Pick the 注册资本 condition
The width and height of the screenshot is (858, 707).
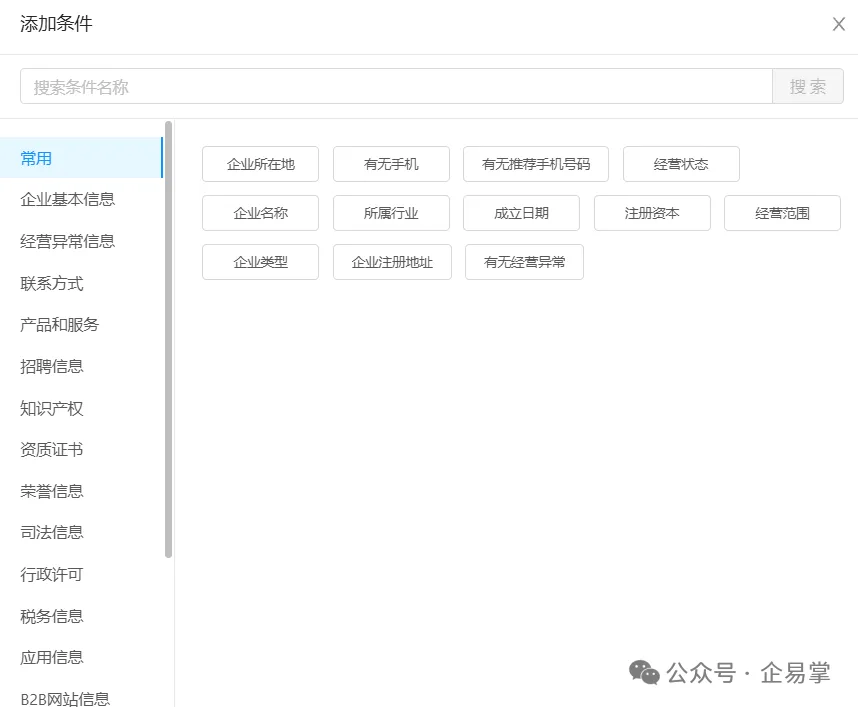(652, 213)
